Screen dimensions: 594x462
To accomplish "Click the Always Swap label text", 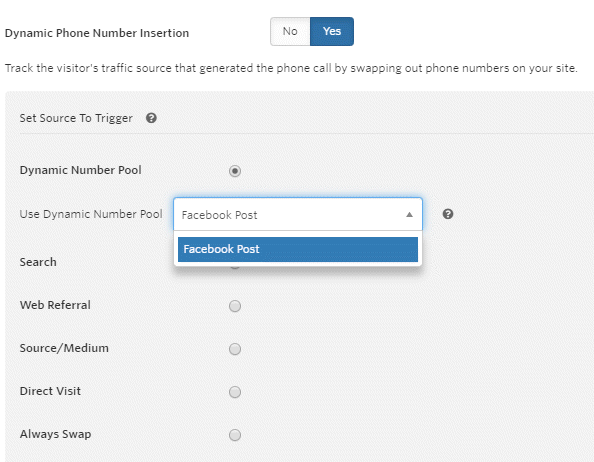I will point(55,434).
